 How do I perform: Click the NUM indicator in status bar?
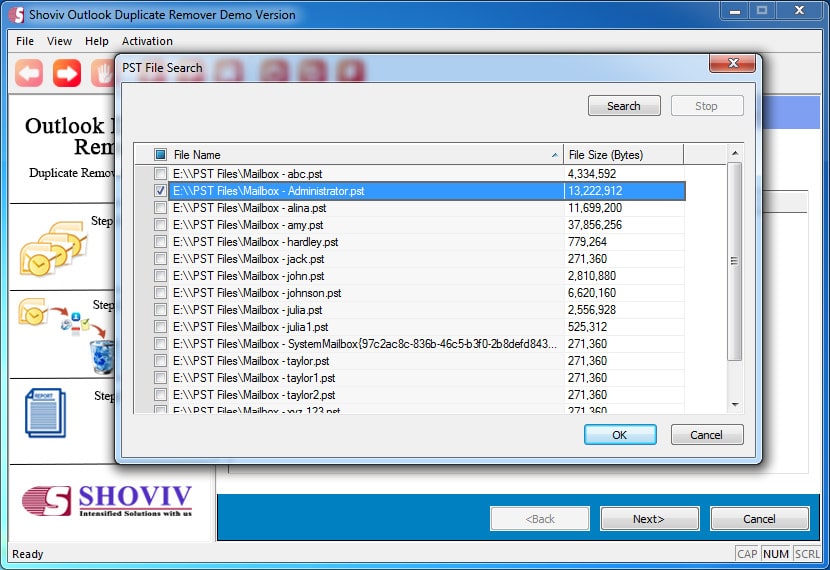tap(776, 554)
